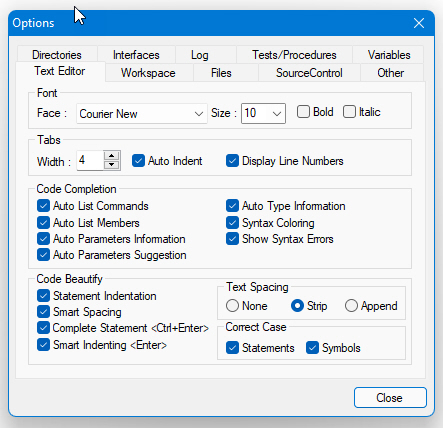Viewport: 443px width, 428px height.
Task: Toggle Auto Parameters Suggestion
Action: click(x=43, y=255)
